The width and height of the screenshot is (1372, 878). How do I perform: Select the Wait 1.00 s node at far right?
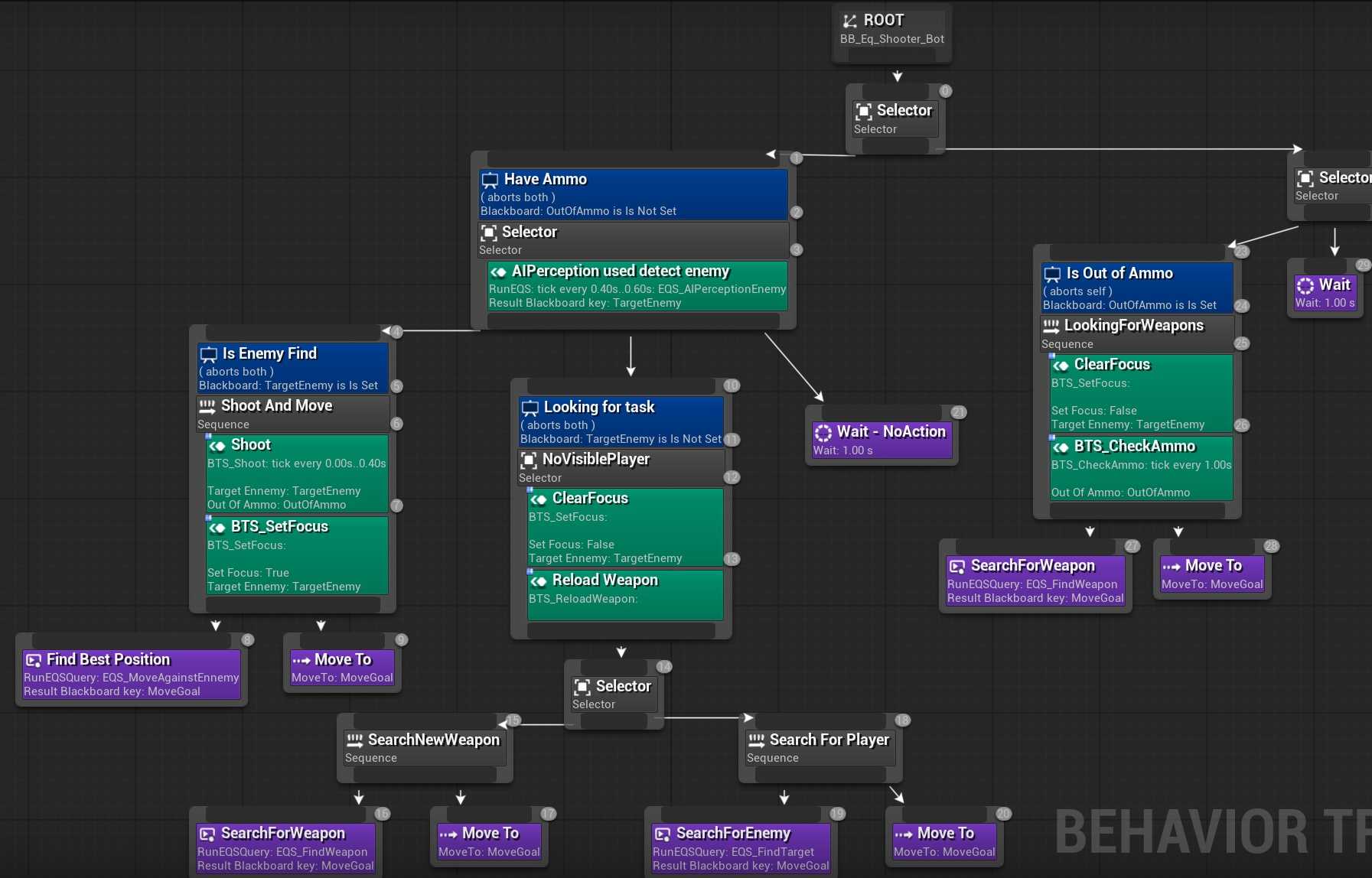pyautogui.click(x=1325, y=293)
